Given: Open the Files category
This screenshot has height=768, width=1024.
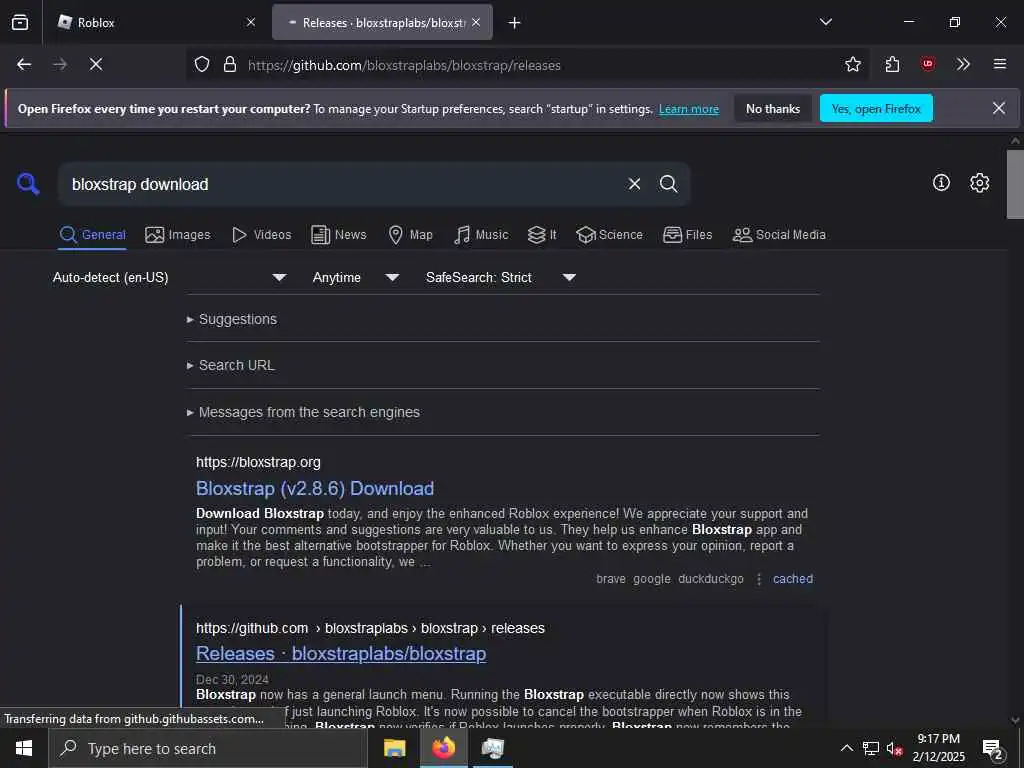Looking at the screenshot, I should coord(688,235).
